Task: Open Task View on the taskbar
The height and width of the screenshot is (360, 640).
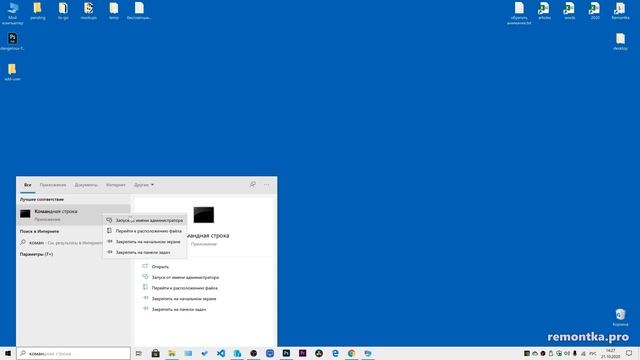Action: (139, 353)
